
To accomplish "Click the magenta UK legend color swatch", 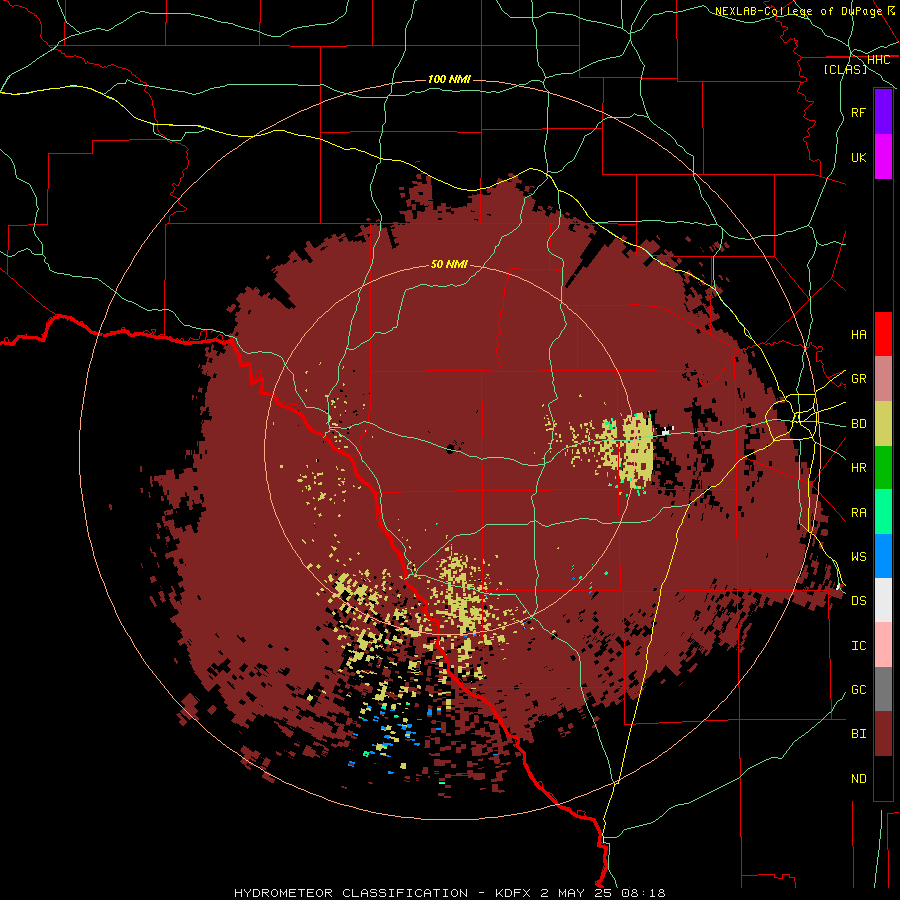I will click(x=883, y=157).
